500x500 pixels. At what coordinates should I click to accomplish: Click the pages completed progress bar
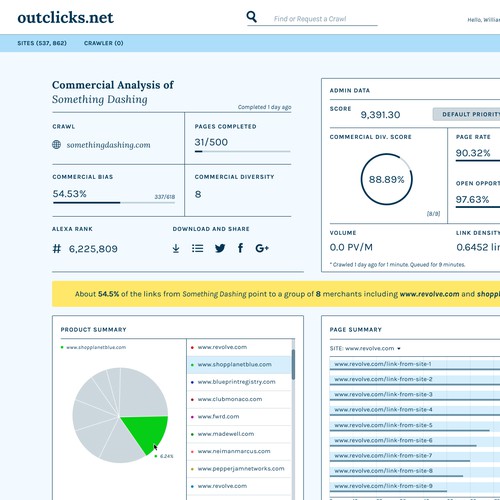(242, 151)
